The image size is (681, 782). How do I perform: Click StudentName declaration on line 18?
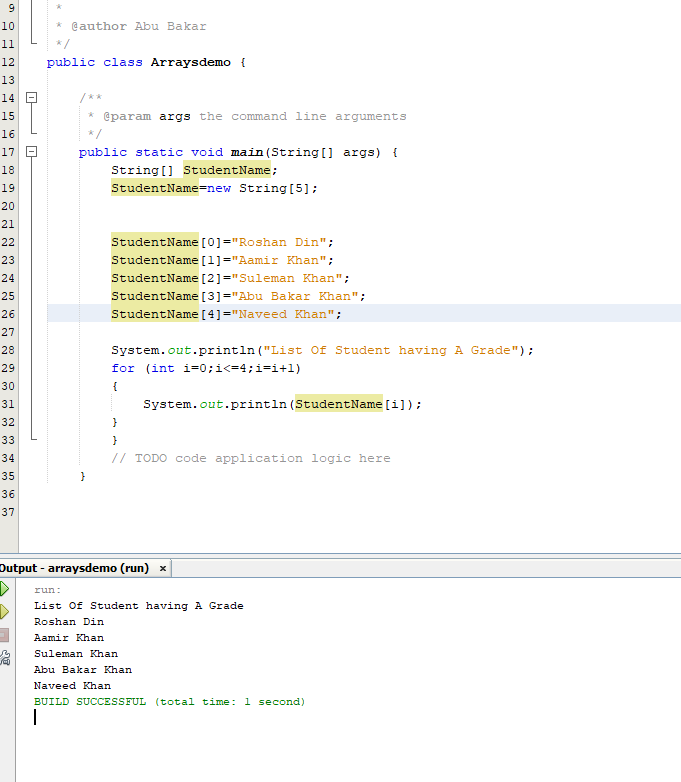tap(227, 170)
